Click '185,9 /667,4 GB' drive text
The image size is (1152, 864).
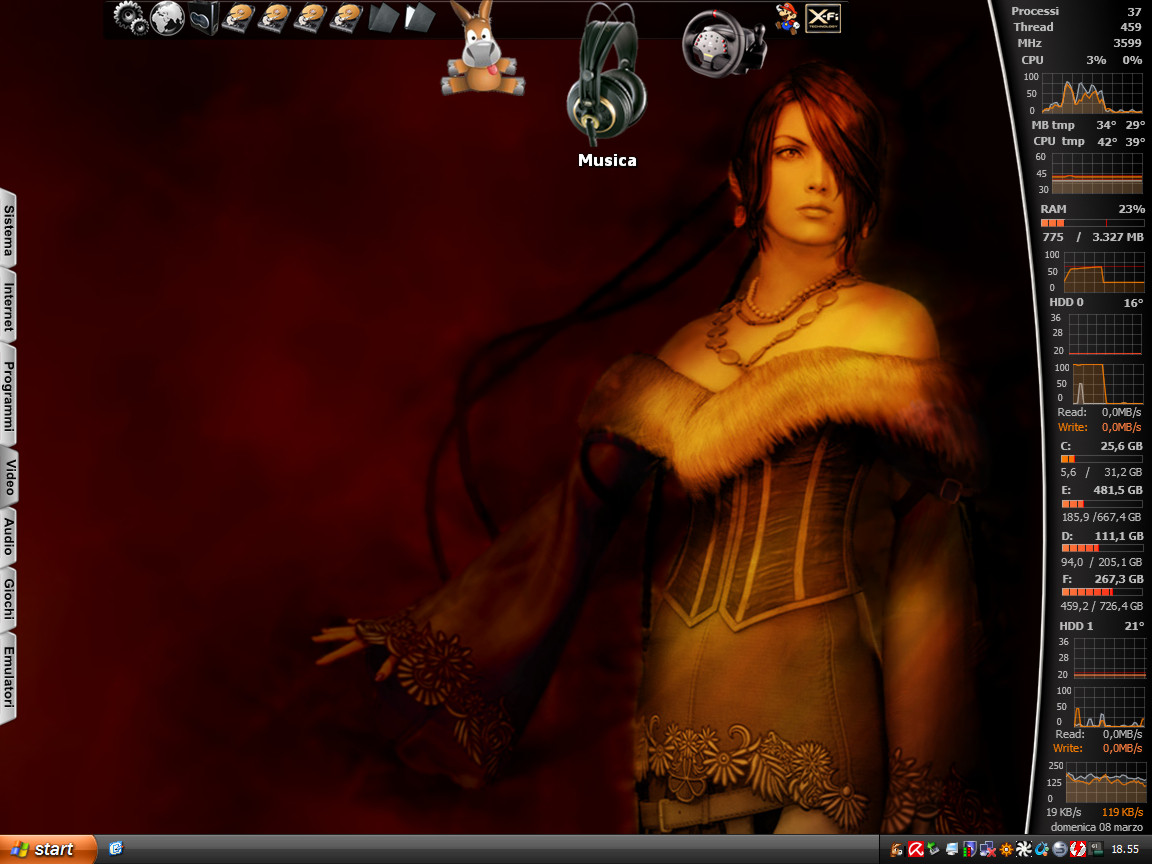1101,517
